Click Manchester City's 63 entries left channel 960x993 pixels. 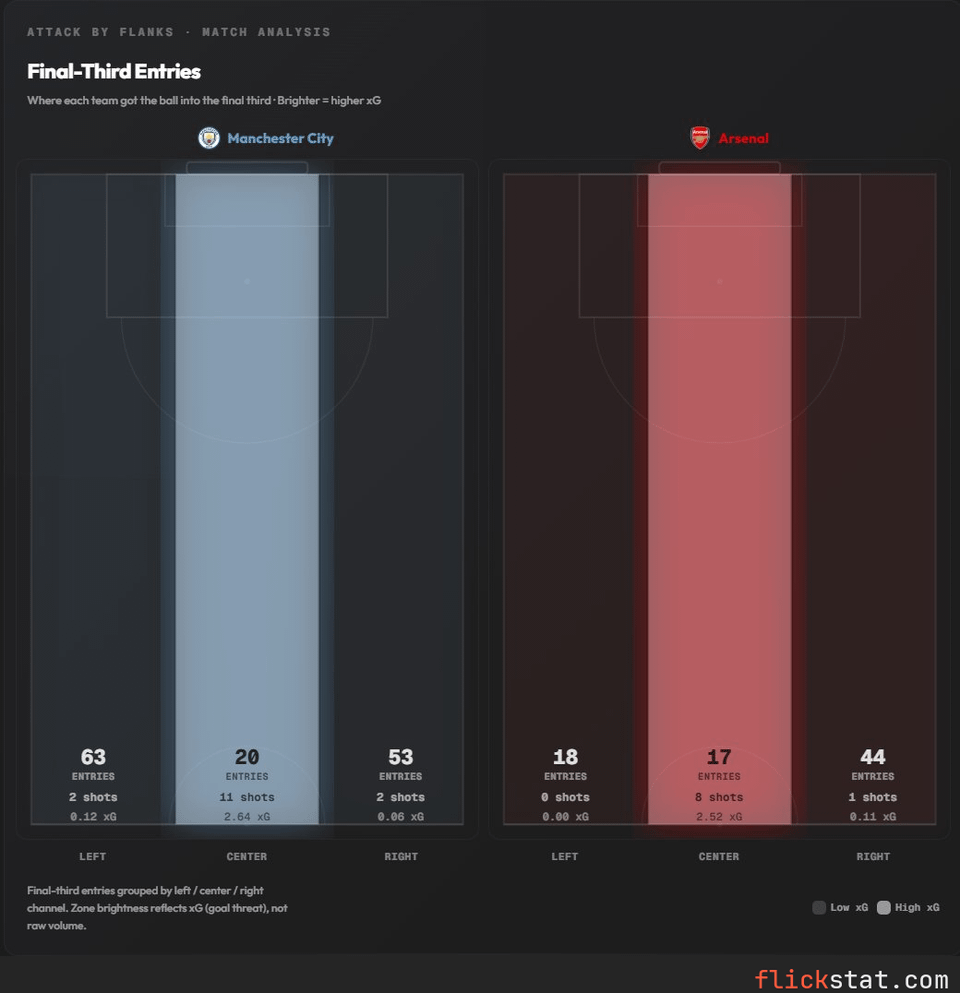[x=93, y=500]
